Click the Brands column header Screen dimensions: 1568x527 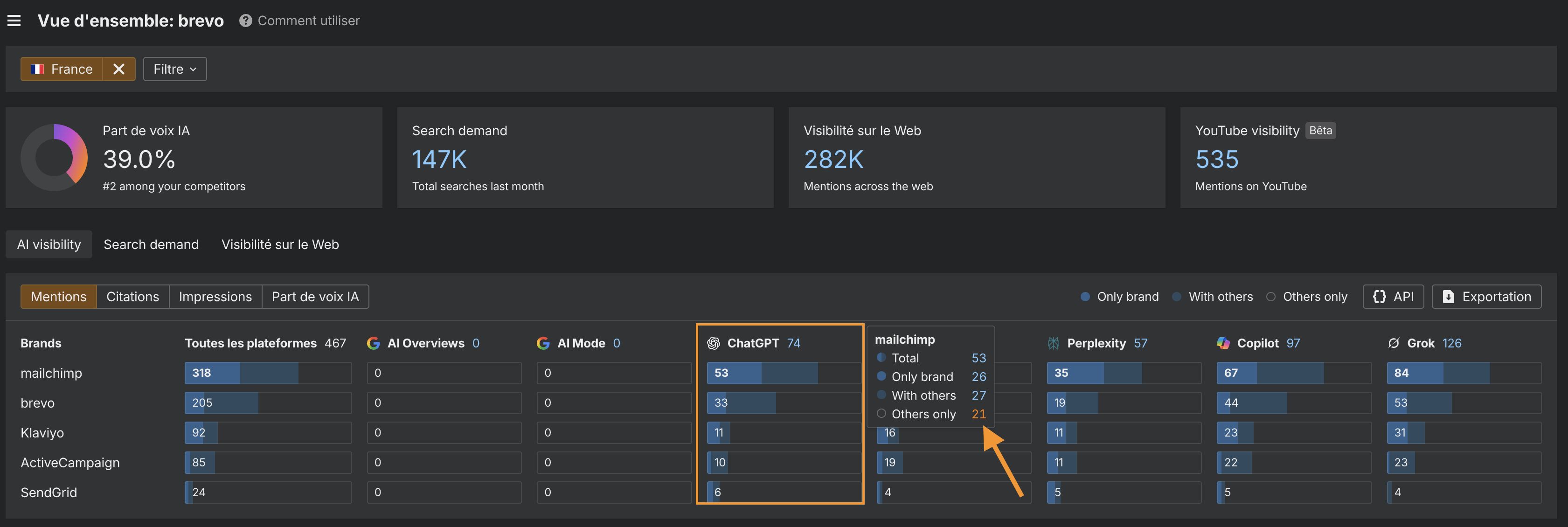pos(41,343)
